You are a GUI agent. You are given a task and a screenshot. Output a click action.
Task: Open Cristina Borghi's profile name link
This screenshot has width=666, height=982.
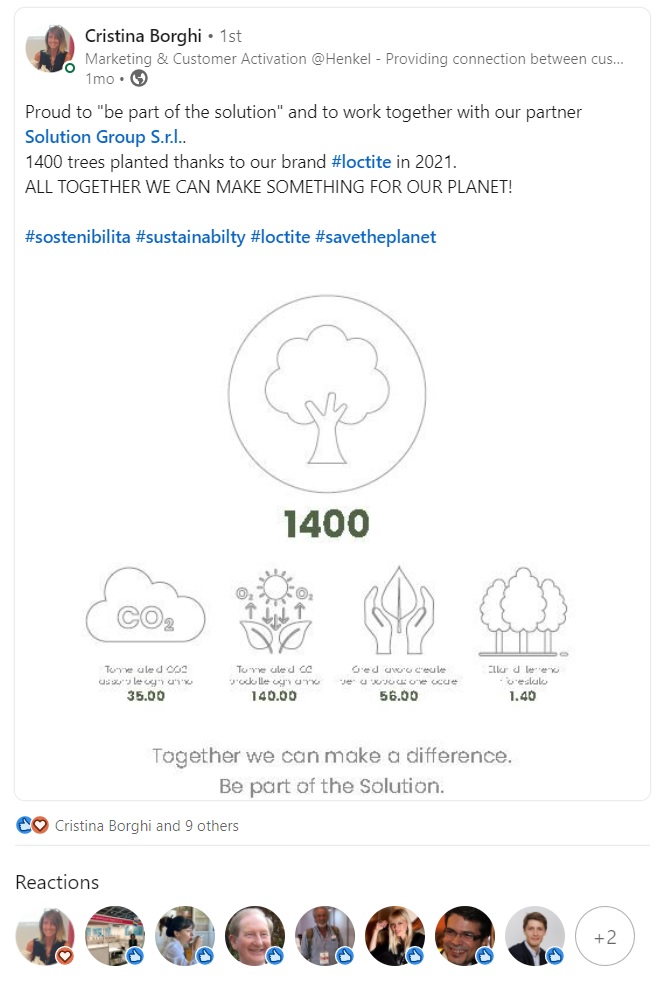pos(143,36)
